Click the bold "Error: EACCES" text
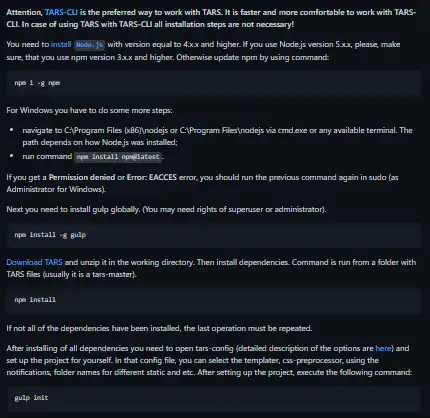Viewport: 430px width, 418px height. click(x=152, y=177)
